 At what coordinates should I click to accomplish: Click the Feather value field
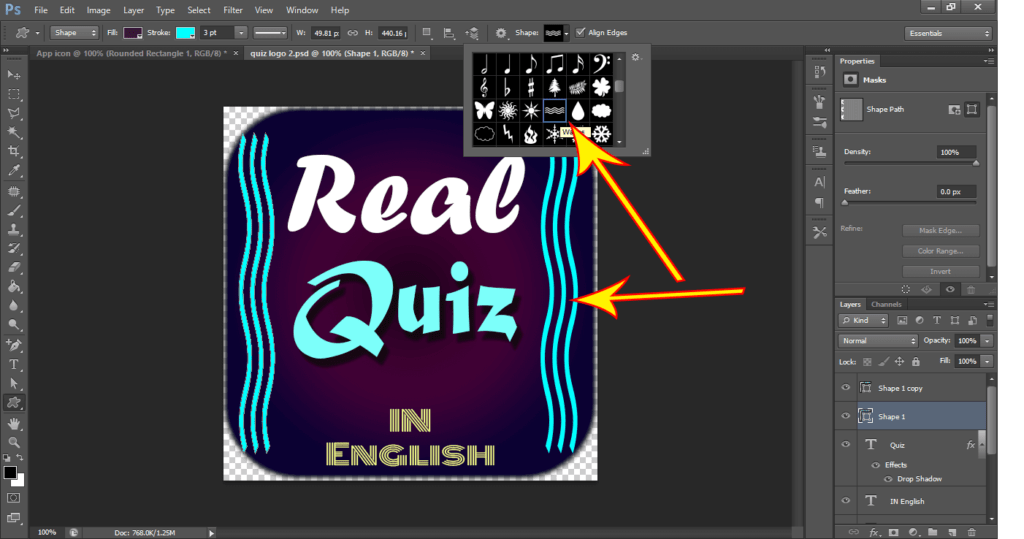(956, 191)
